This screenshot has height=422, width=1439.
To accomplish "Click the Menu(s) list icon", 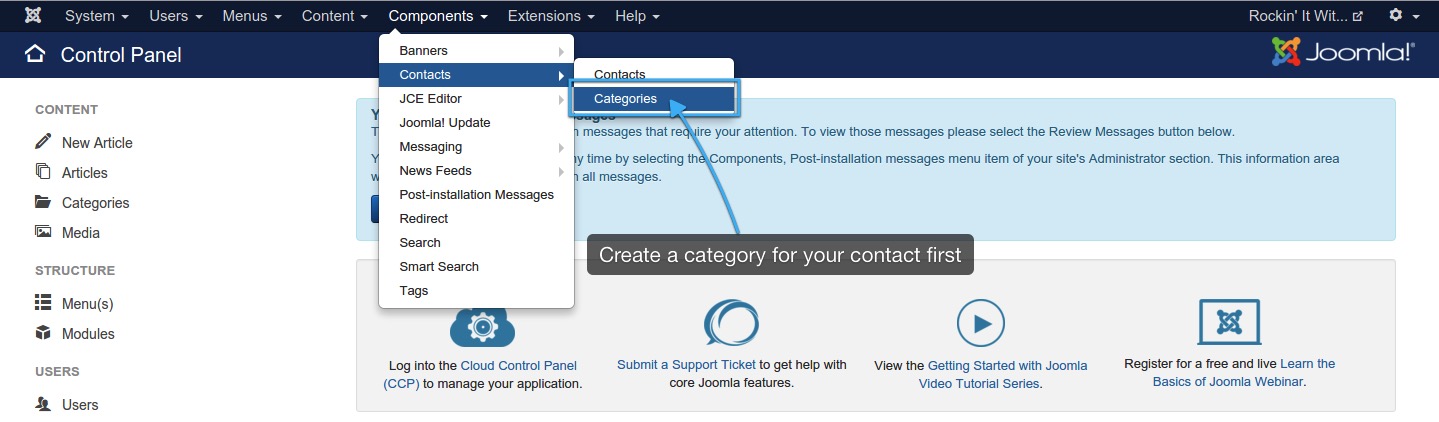I will [x=43, y=302].
